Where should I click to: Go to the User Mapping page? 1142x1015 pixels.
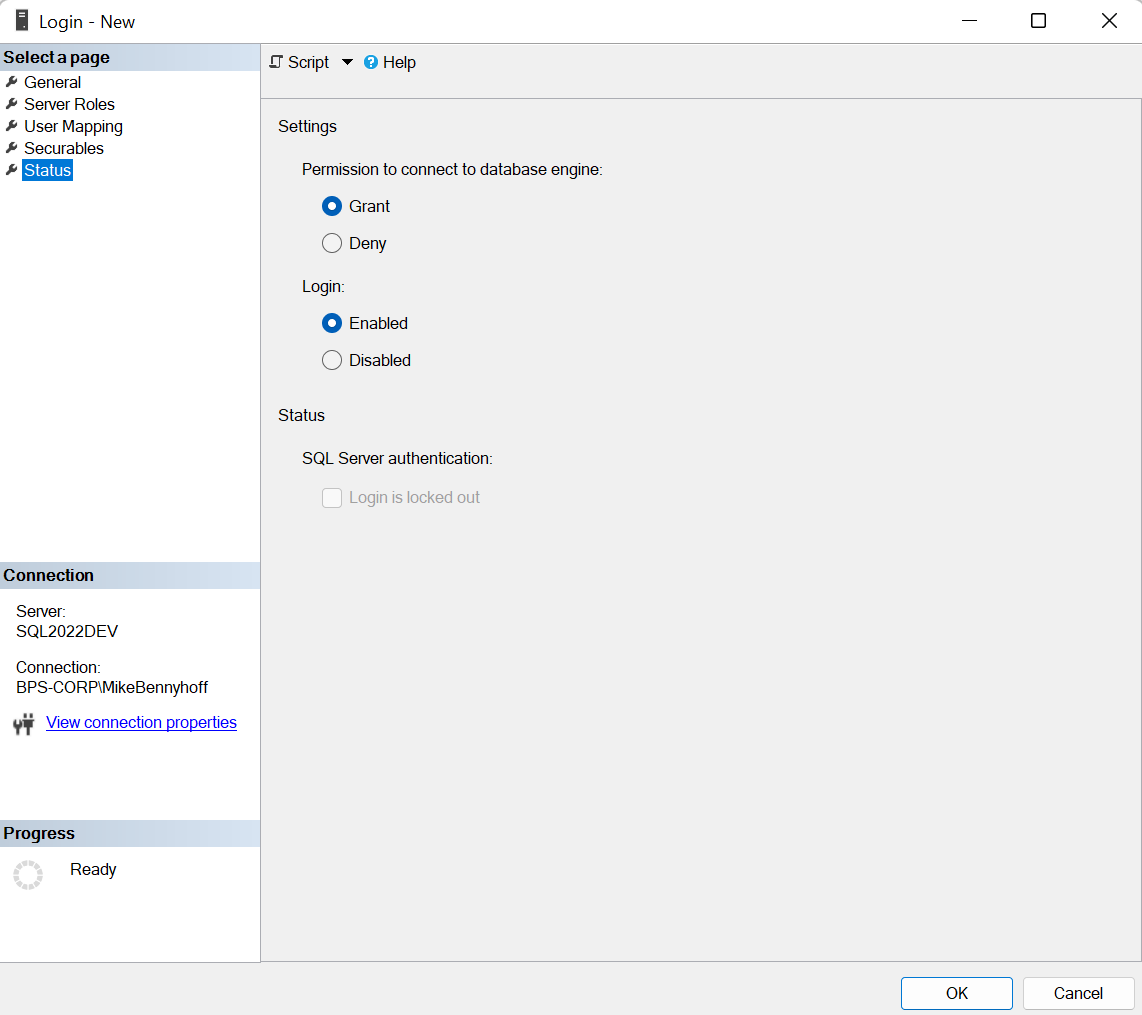pyautogui.click(x=74, y=126)
